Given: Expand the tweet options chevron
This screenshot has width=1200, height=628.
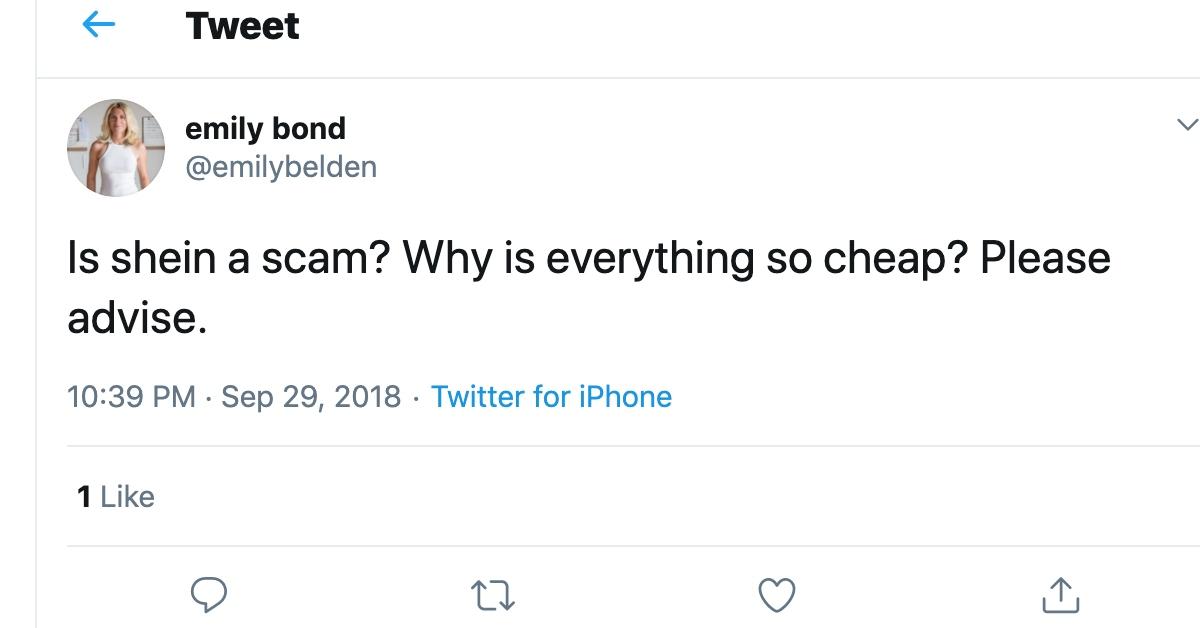Looking at the screenshot, I should 1187,125.
